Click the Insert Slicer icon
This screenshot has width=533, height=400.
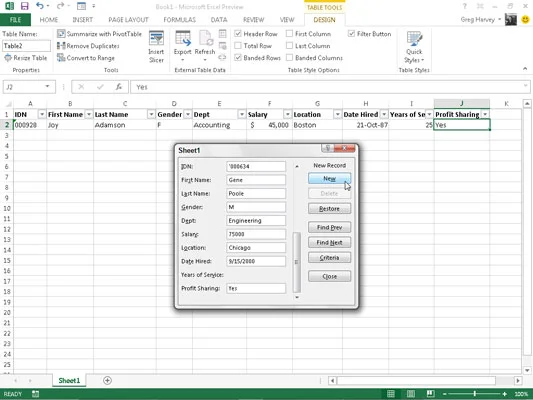[156, 47]
